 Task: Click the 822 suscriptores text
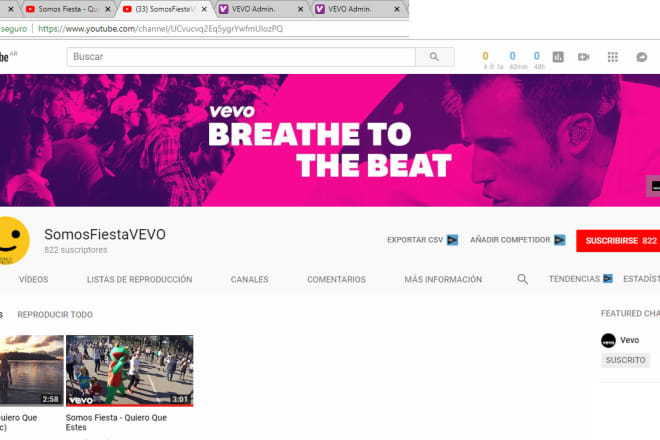tap(76, 250)
